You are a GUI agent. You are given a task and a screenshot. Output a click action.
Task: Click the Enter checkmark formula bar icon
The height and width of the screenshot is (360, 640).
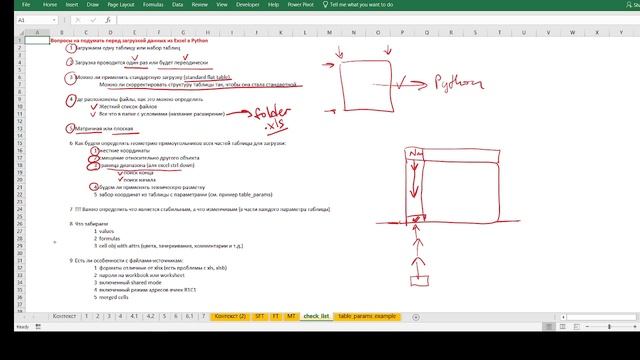(93, 20)
